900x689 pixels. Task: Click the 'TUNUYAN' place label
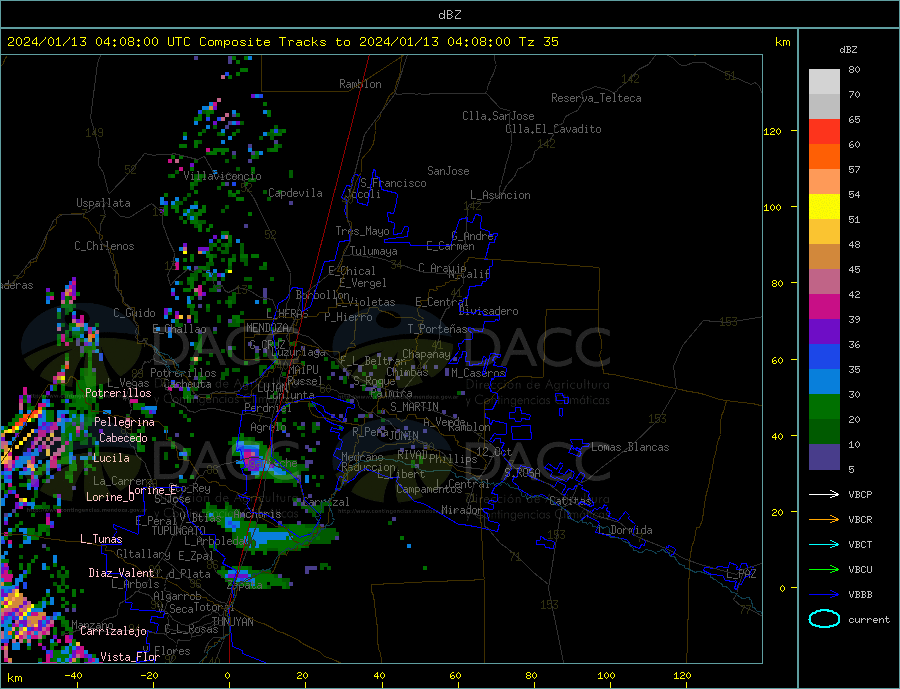coord(232,622)
